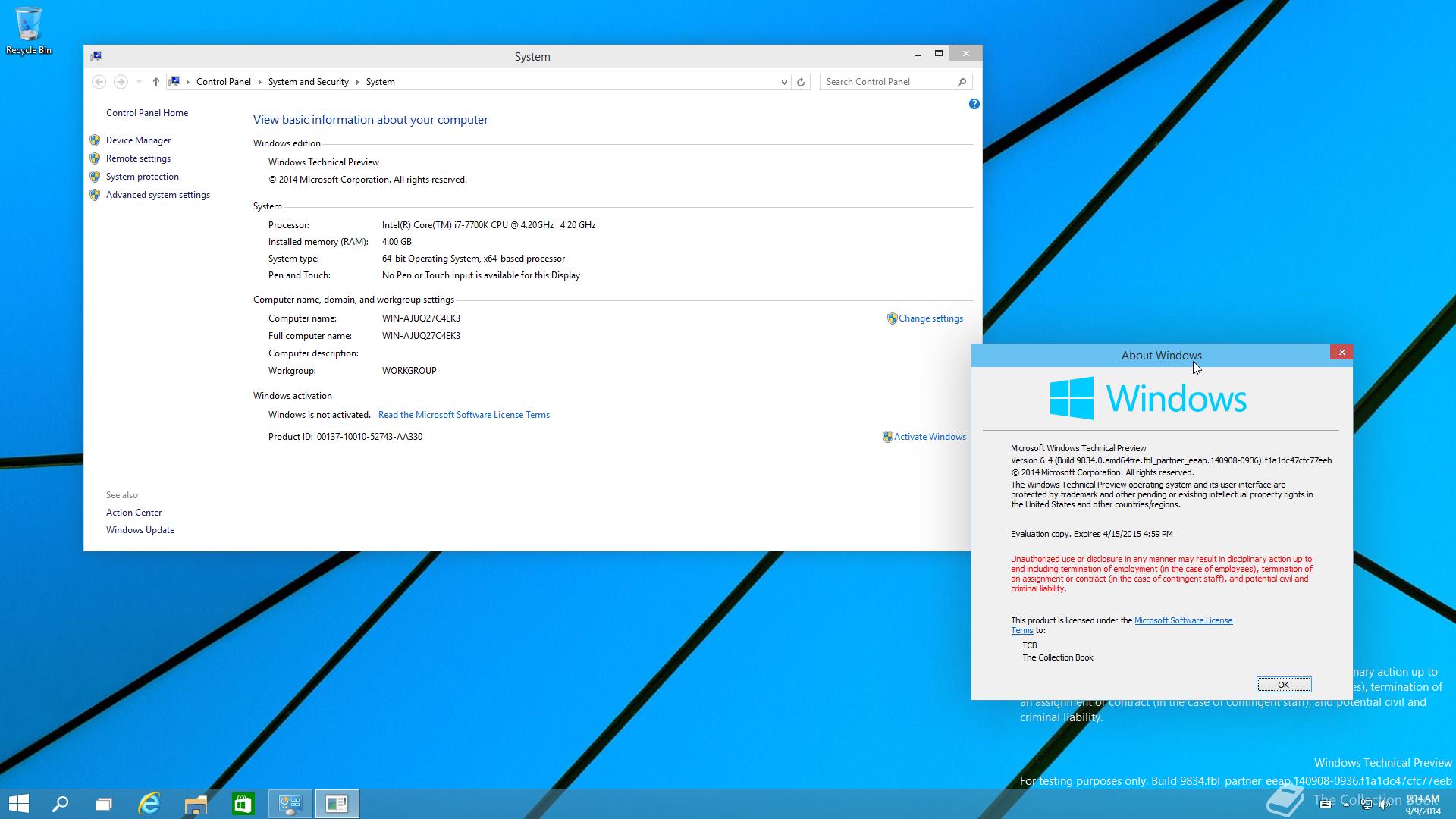Open Device Manager link
1456x819 pixels.
click(138, 140)
